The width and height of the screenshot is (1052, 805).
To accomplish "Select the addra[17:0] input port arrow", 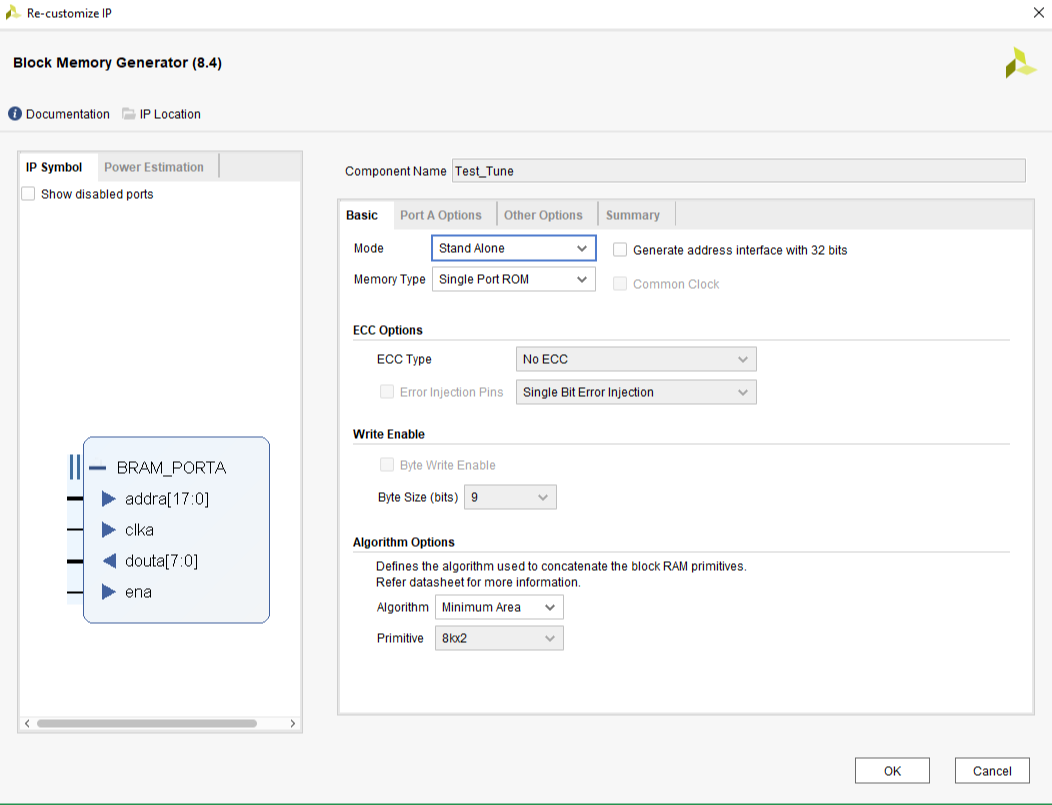I will pyautogui.click(x=110, y=499).
